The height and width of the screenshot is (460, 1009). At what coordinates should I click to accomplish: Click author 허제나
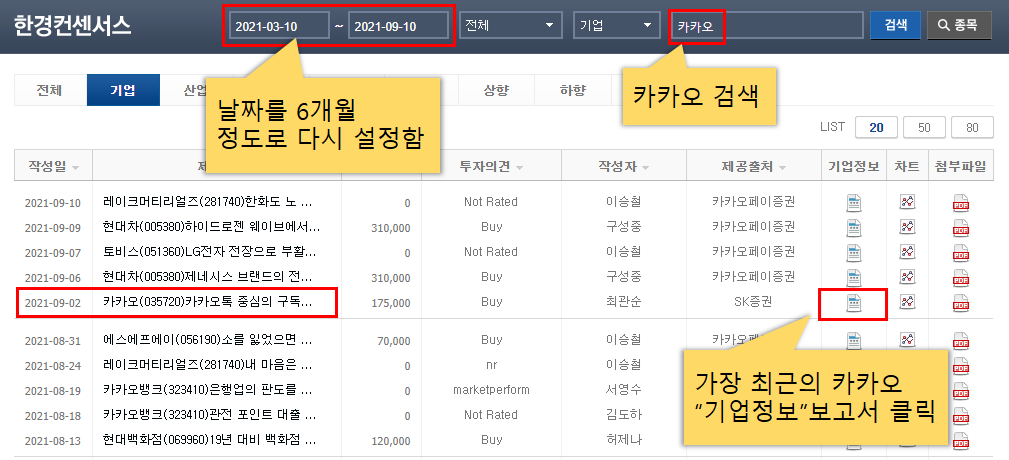pos(624,440)
